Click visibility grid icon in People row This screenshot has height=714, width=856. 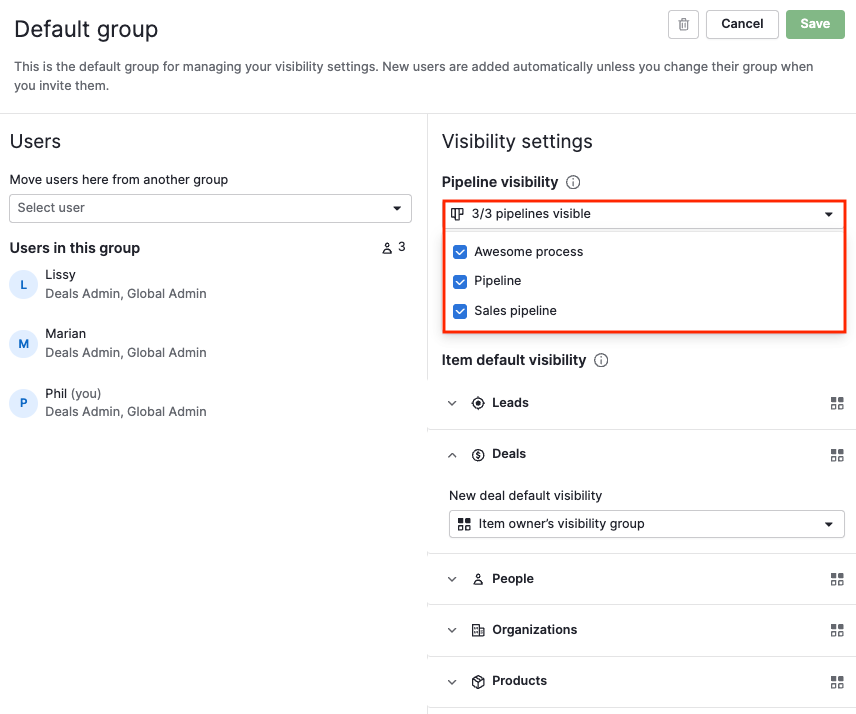836,579
